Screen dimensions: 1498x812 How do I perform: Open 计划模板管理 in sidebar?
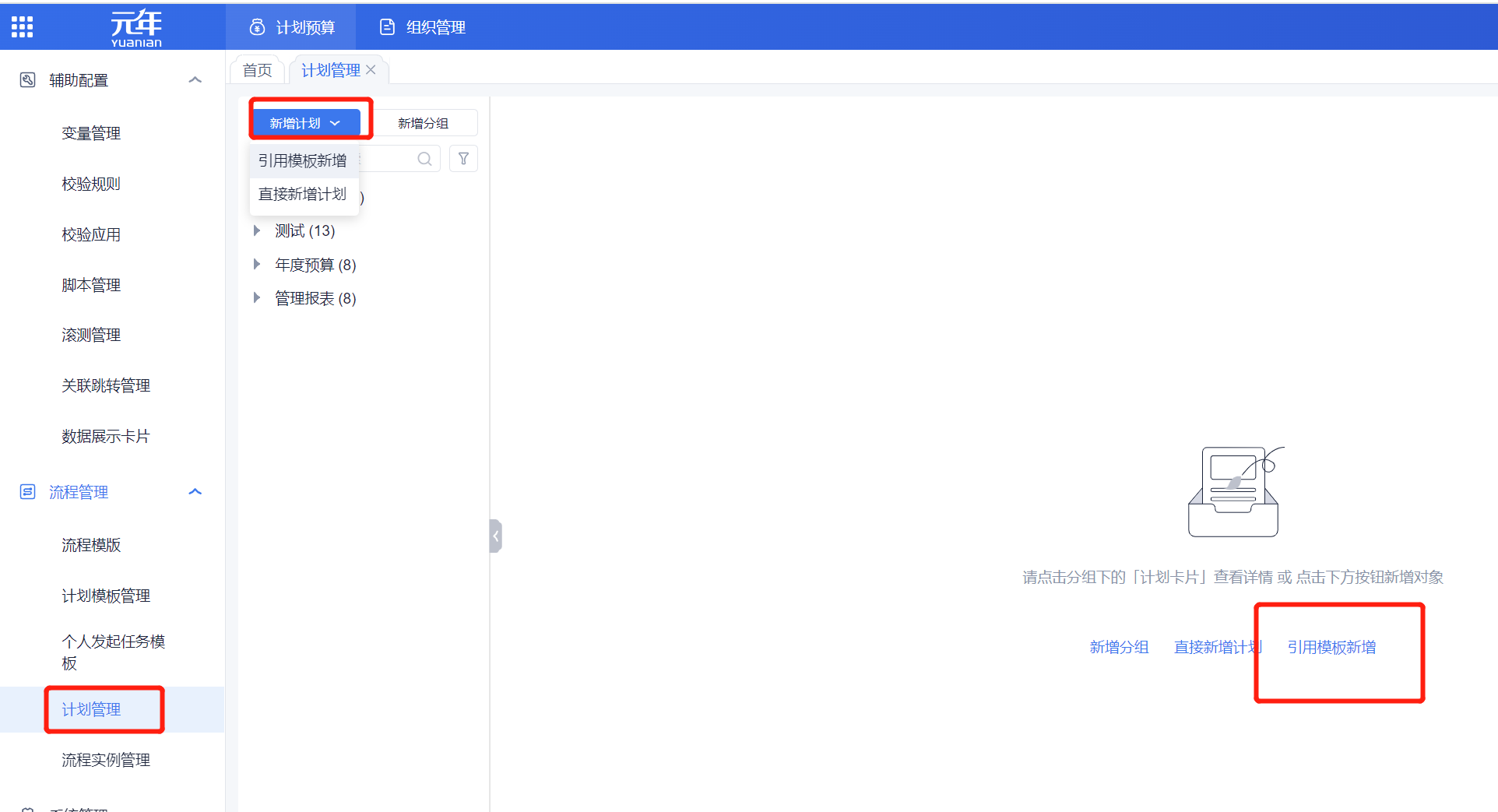coord(106,596)
